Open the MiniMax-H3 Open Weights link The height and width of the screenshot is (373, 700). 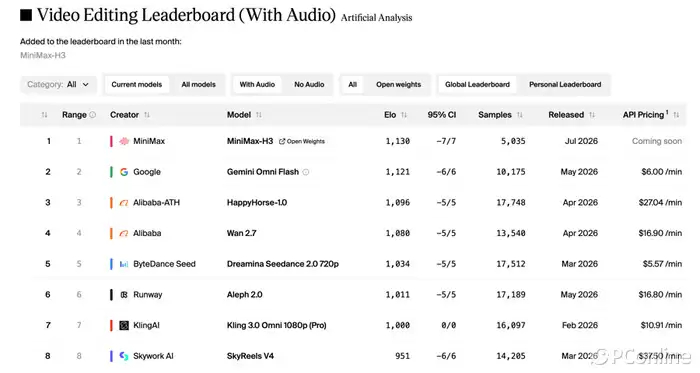point(302,141)
